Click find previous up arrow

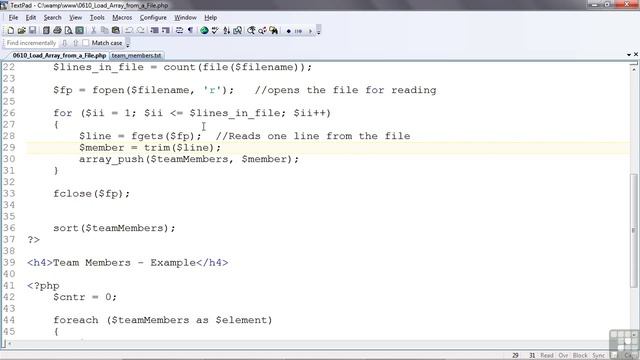point(76,43)
